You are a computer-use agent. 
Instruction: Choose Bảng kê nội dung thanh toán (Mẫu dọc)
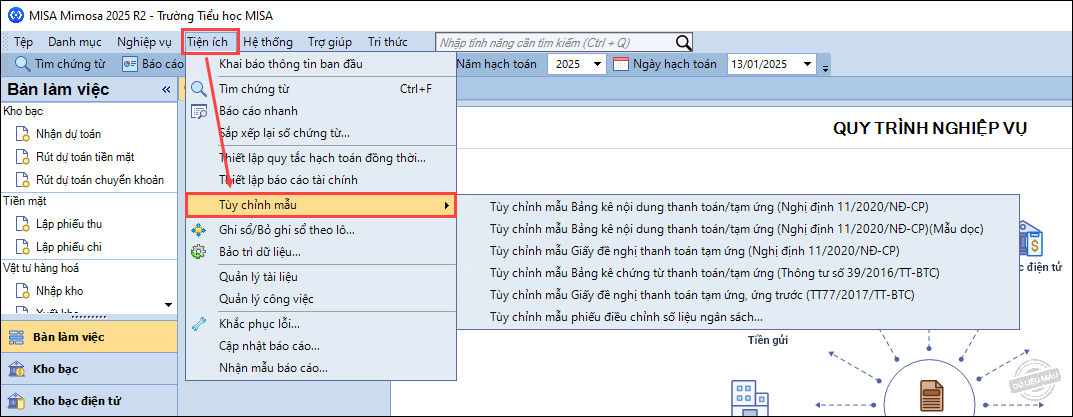tap(738, 228)
